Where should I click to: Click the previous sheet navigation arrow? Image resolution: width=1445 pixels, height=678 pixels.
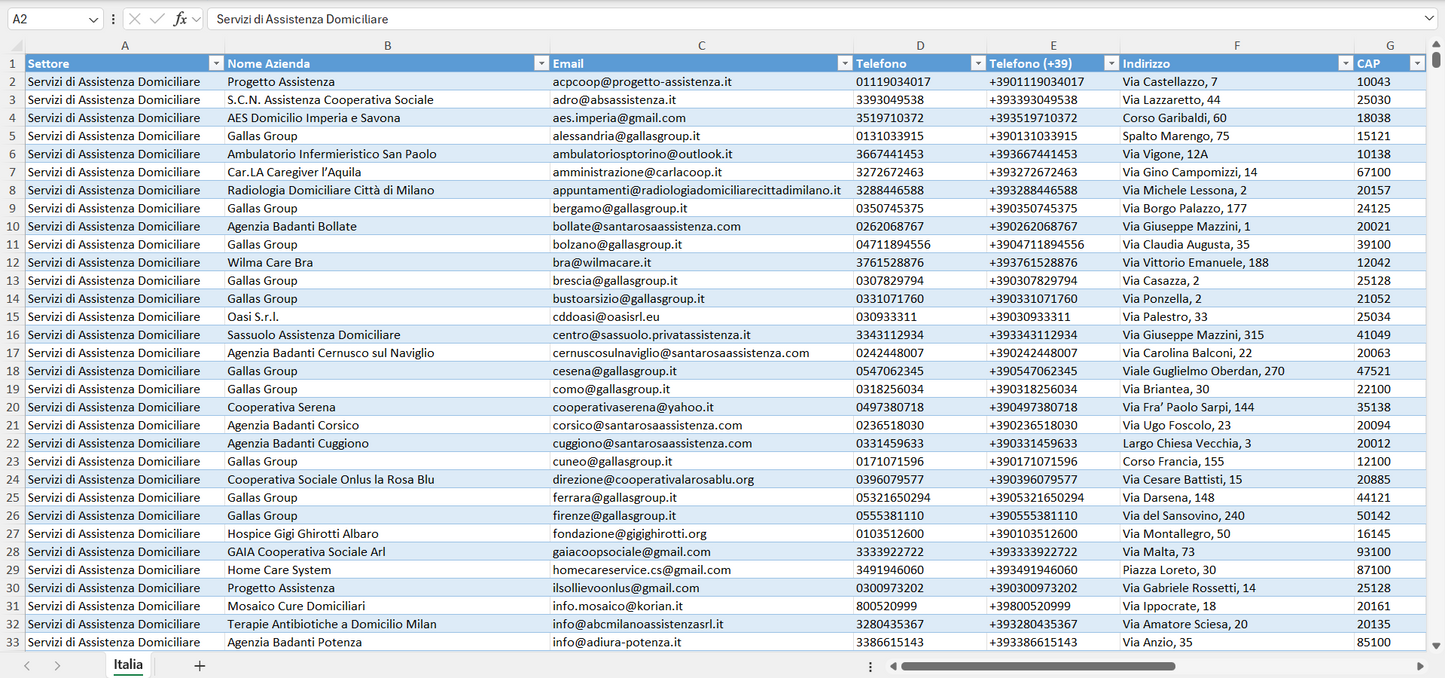pos(27,666)
